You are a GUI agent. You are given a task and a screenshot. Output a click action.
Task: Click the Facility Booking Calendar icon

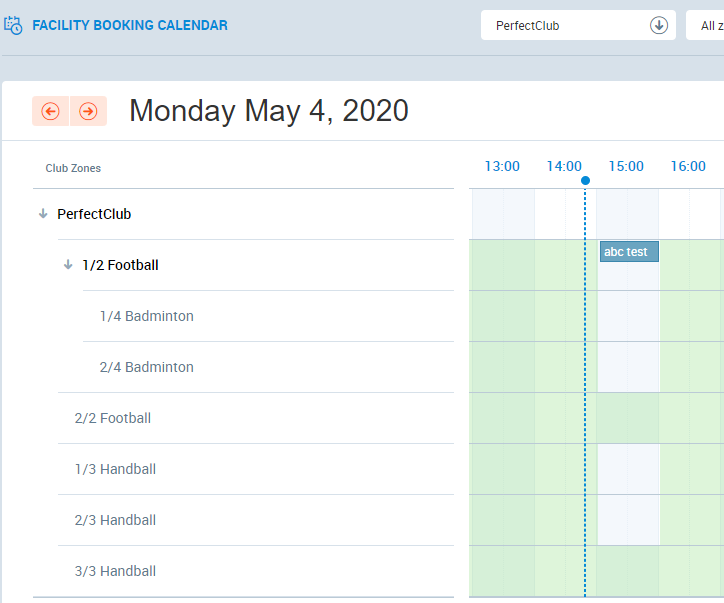click(14, 25)
